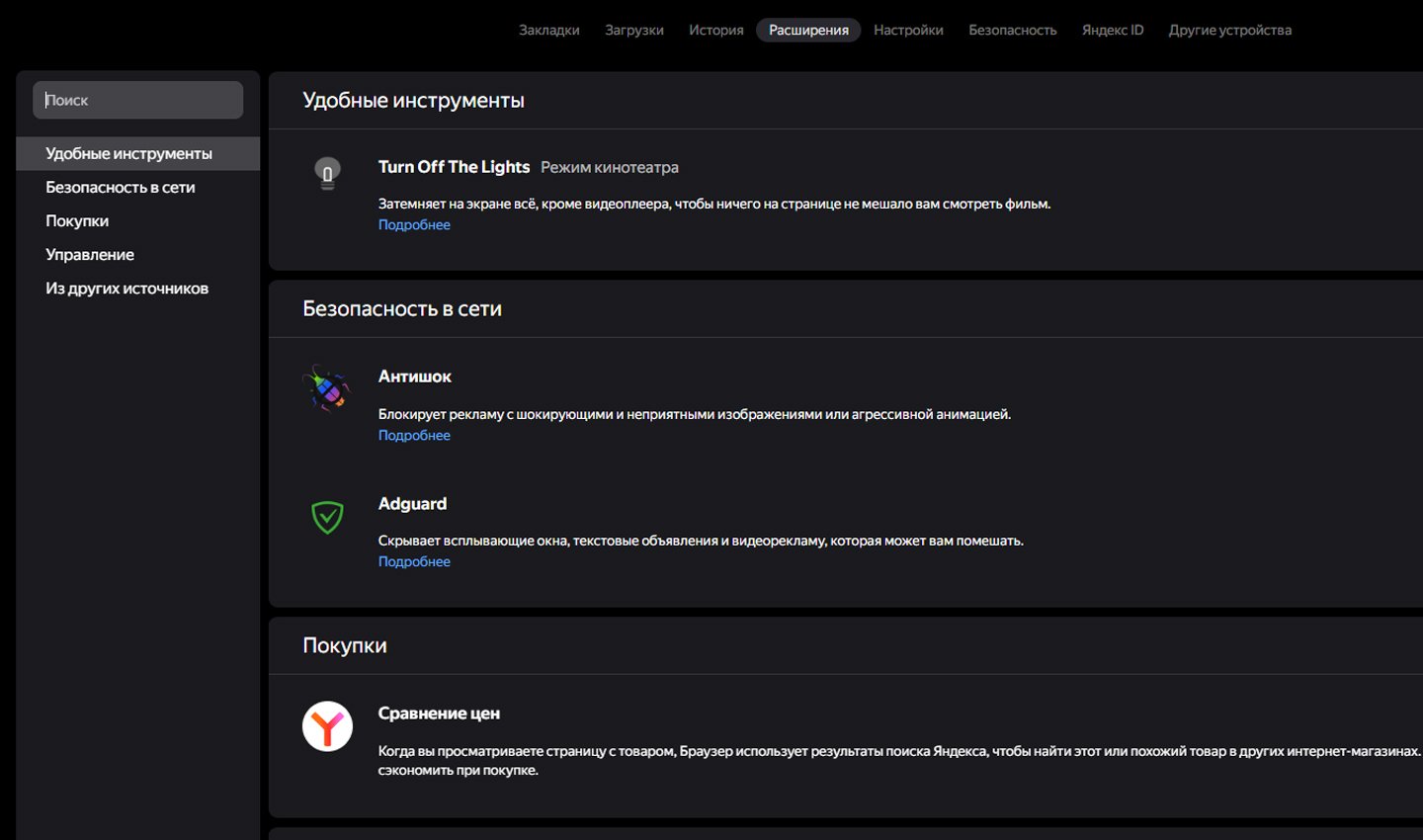Click the Turn Off The Lights title
The width and height of the screenshot is (1423, 840).
coord(454,167)
